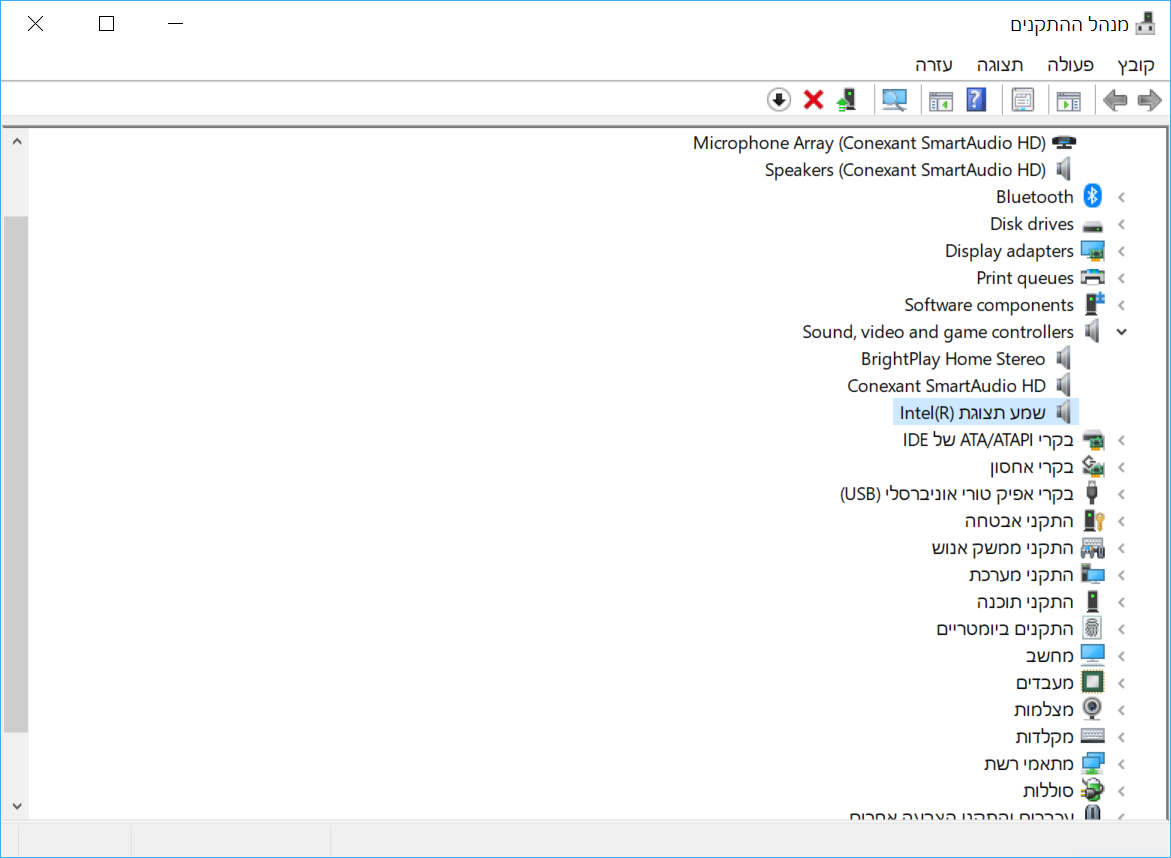The image size is (1171, 858).
Task: Open the פעולה menu
Action: point(1070,65)
